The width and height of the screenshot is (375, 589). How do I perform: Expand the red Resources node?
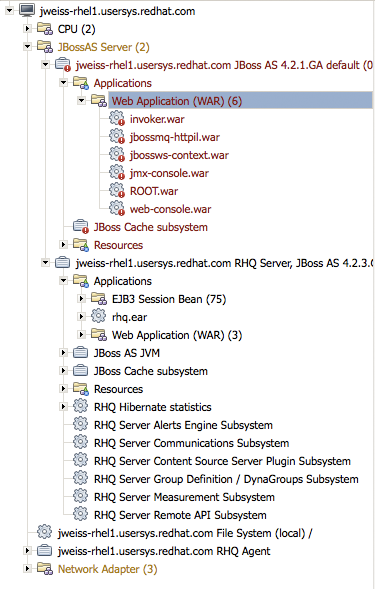tap(63, 245)
